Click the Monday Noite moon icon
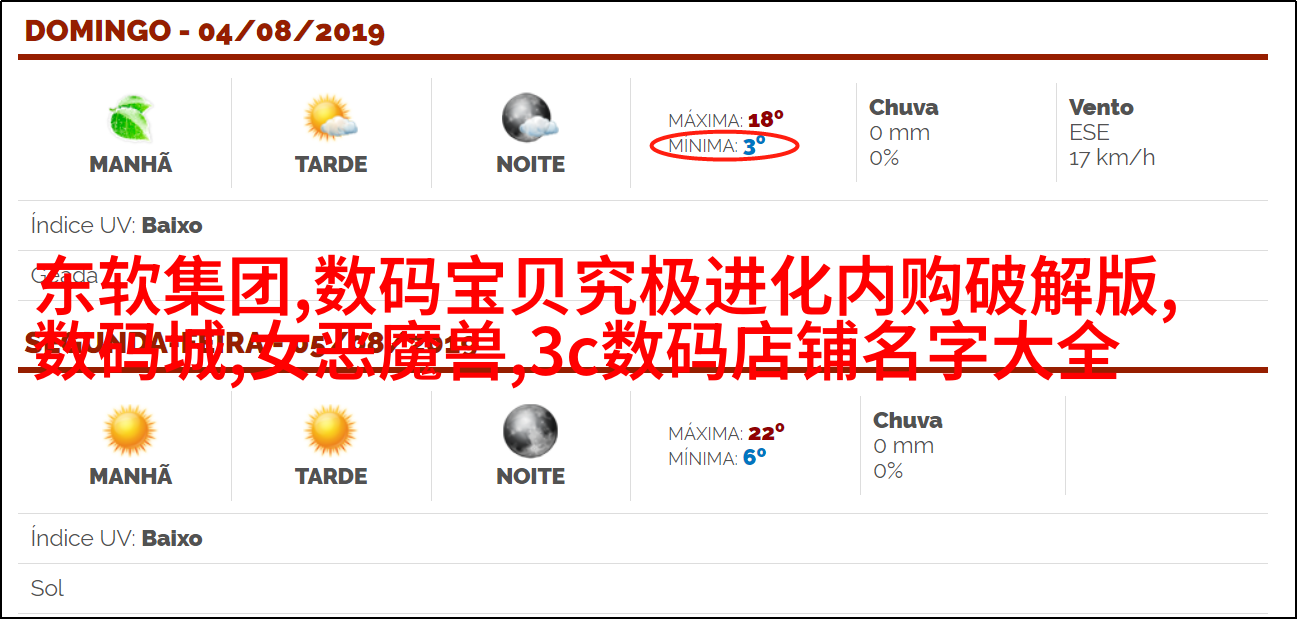The height and width of the screenshot is (620, 1299). [530, 431]
